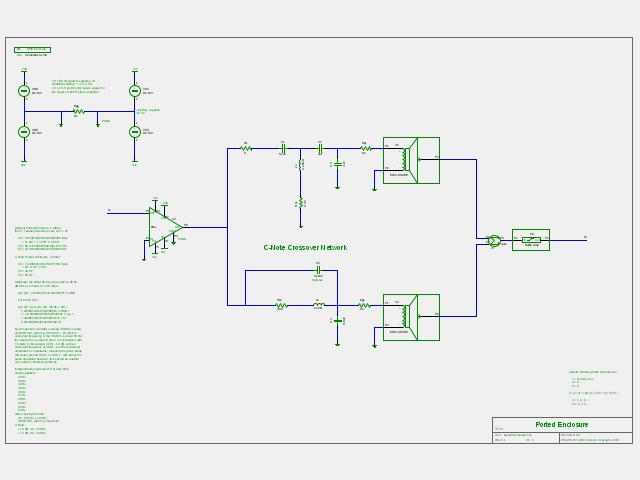Image resolution: width=640 pixels, height=480 pixels.
Task: Click the lower-left voltage source in supply section
Action: [24, 131]
